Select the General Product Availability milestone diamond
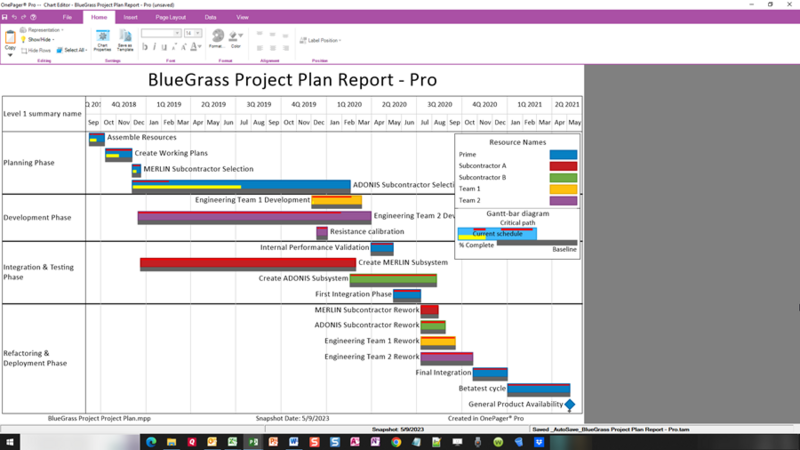This screenshot has width=800, height=450. pos(570,405)
